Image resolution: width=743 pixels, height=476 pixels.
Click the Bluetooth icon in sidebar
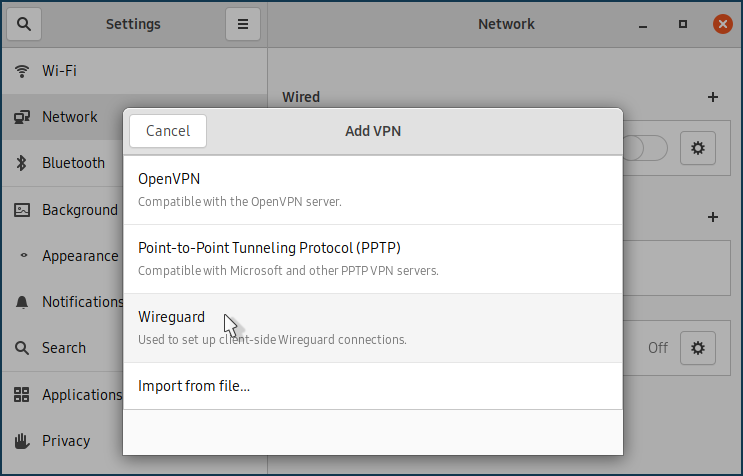[21, 163]
